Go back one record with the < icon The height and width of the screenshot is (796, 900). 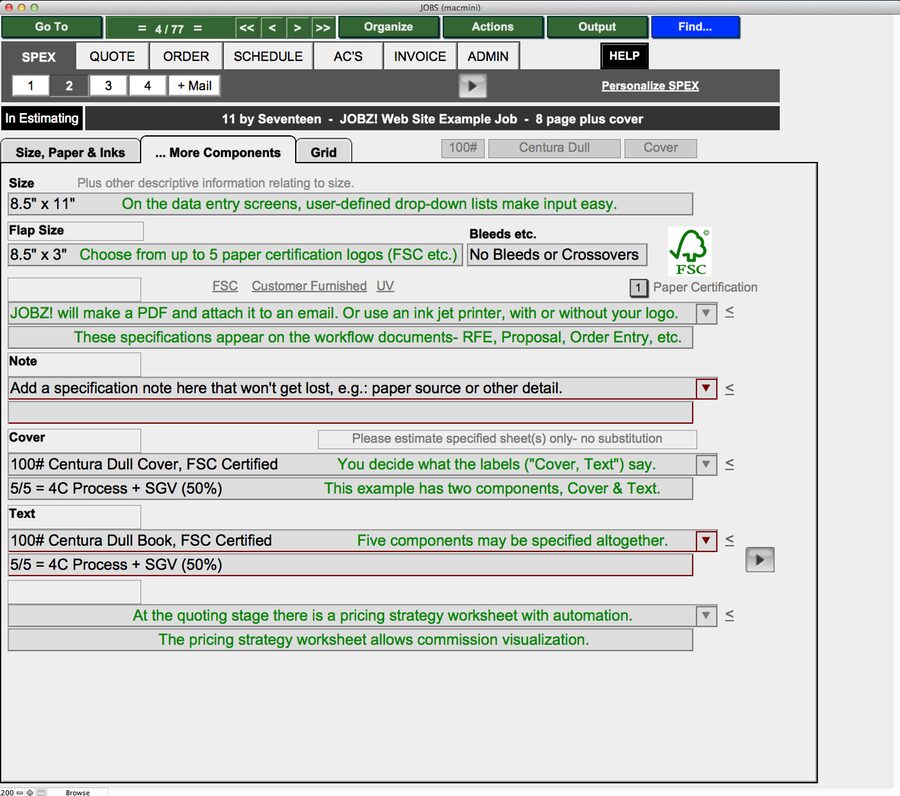(x=272, y=27)
